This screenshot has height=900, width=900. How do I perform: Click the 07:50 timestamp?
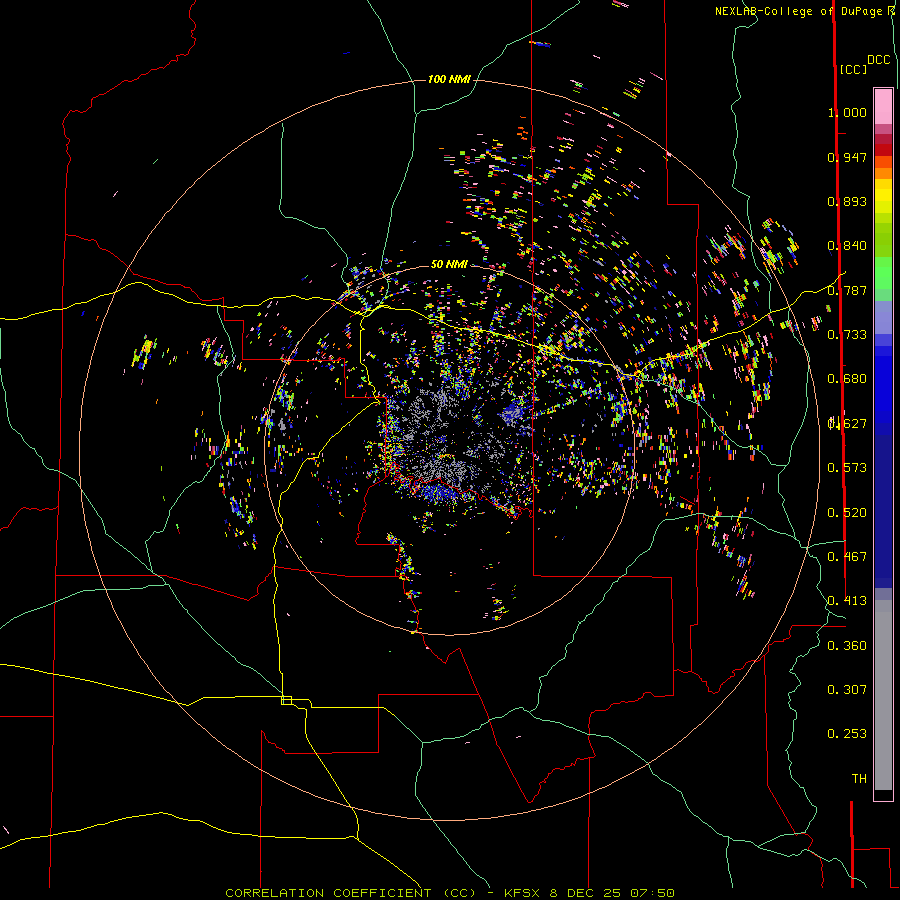652,893
